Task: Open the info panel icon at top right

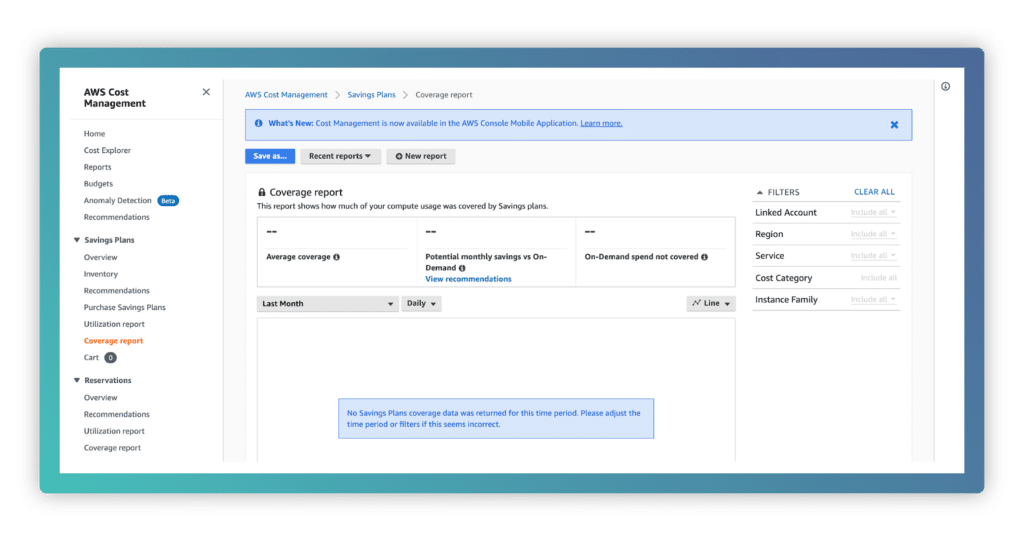Action: click(945, 87)
